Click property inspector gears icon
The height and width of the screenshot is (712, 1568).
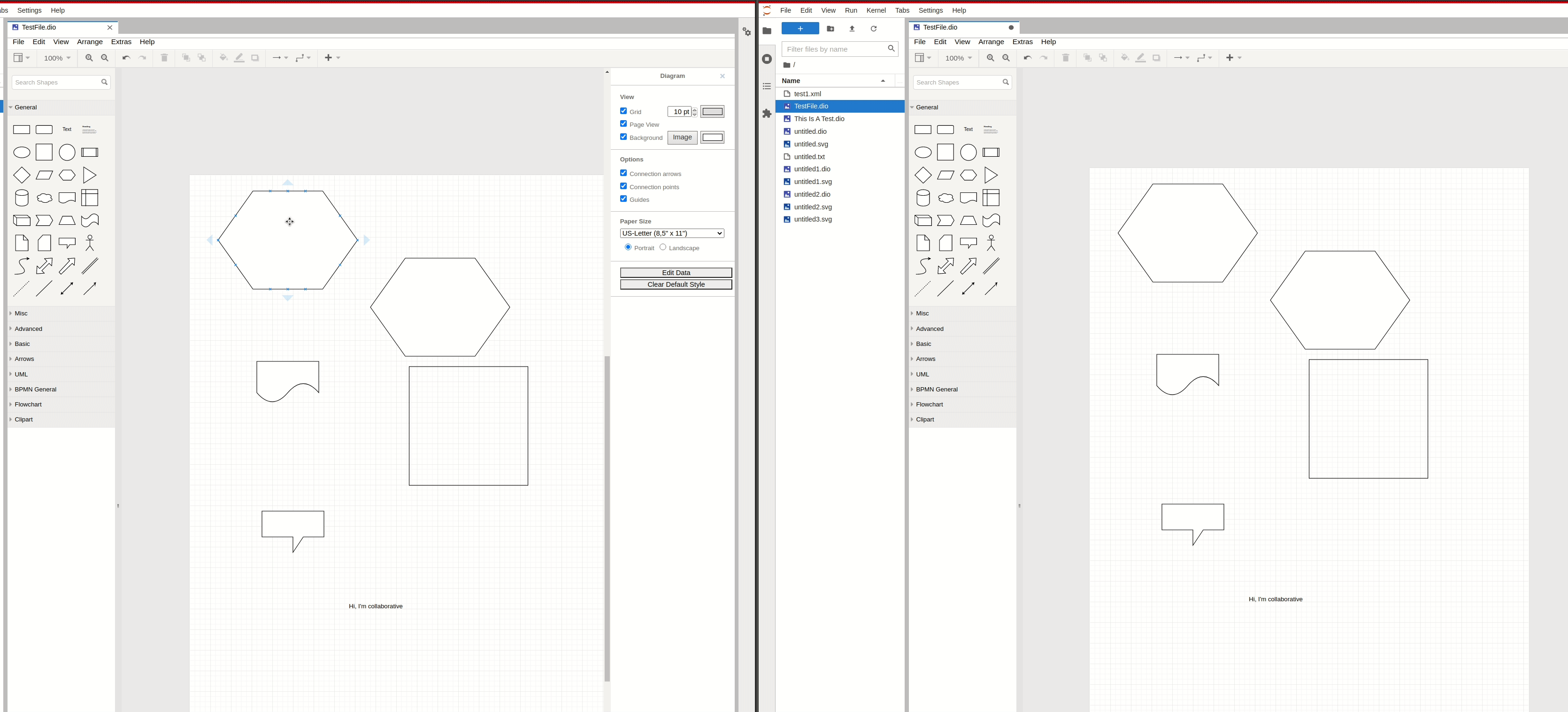pos(747,31)
